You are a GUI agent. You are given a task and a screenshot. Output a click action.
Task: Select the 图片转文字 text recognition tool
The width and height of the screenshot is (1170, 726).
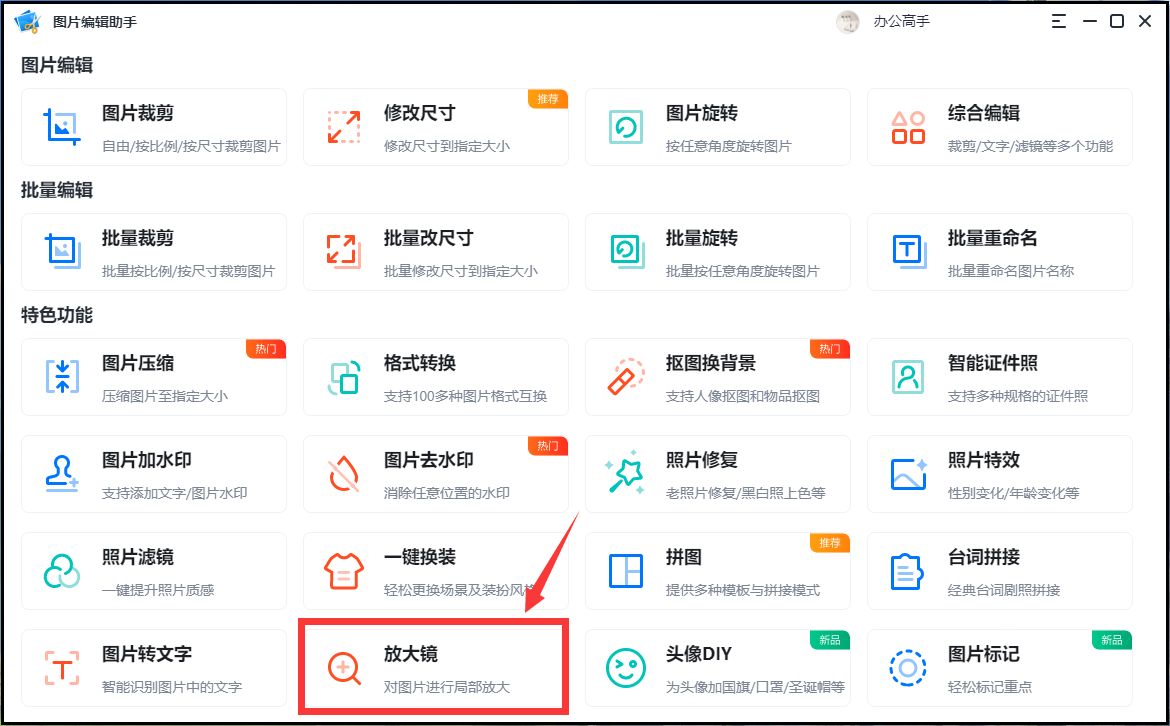[150, 666]
